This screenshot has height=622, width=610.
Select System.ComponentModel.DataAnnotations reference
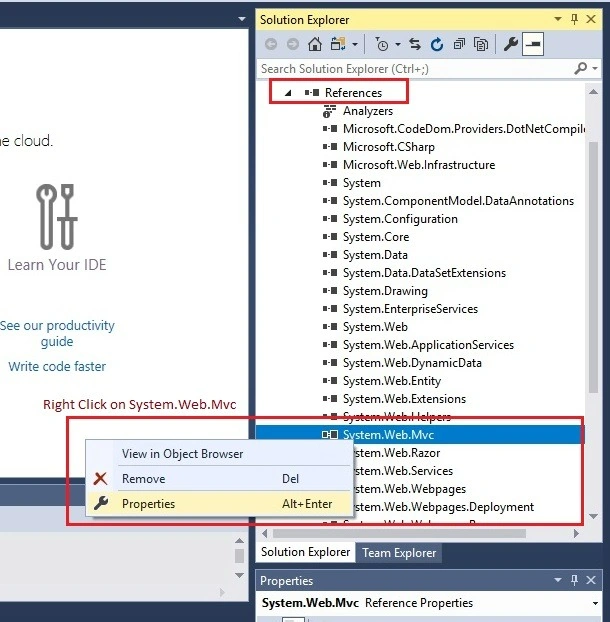click(458, 201)
